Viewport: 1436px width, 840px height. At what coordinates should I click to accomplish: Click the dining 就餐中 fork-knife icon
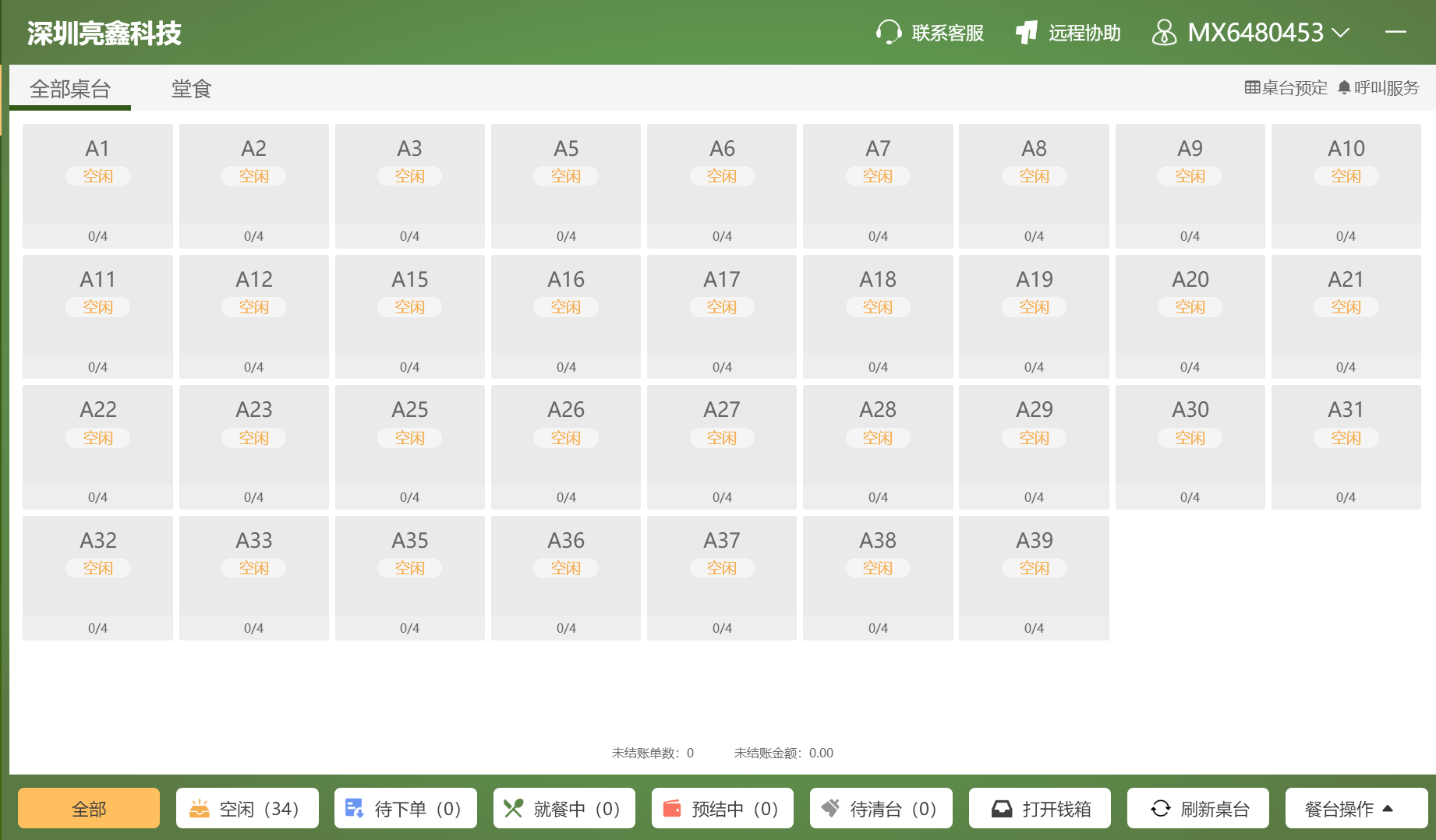(513, 808)
